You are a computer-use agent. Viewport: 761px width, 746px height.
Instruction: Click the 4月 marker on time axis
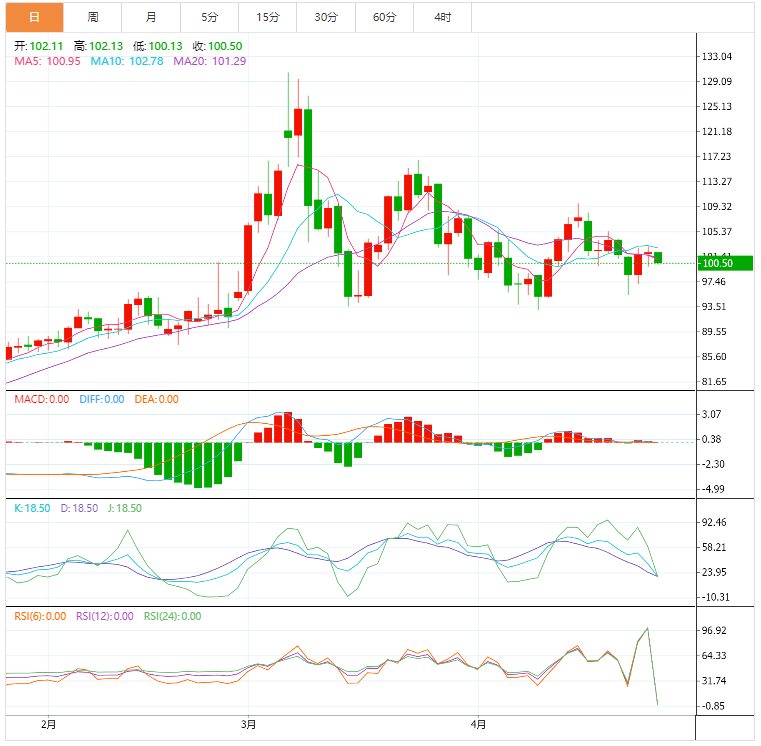pos(479,724)
